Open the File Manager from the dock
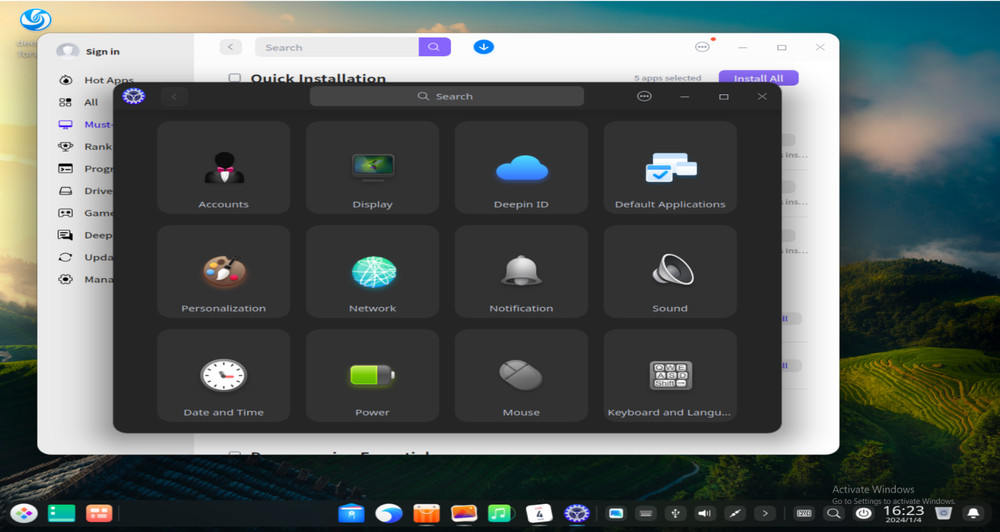Screen dimensions: 1000x532 351,514
